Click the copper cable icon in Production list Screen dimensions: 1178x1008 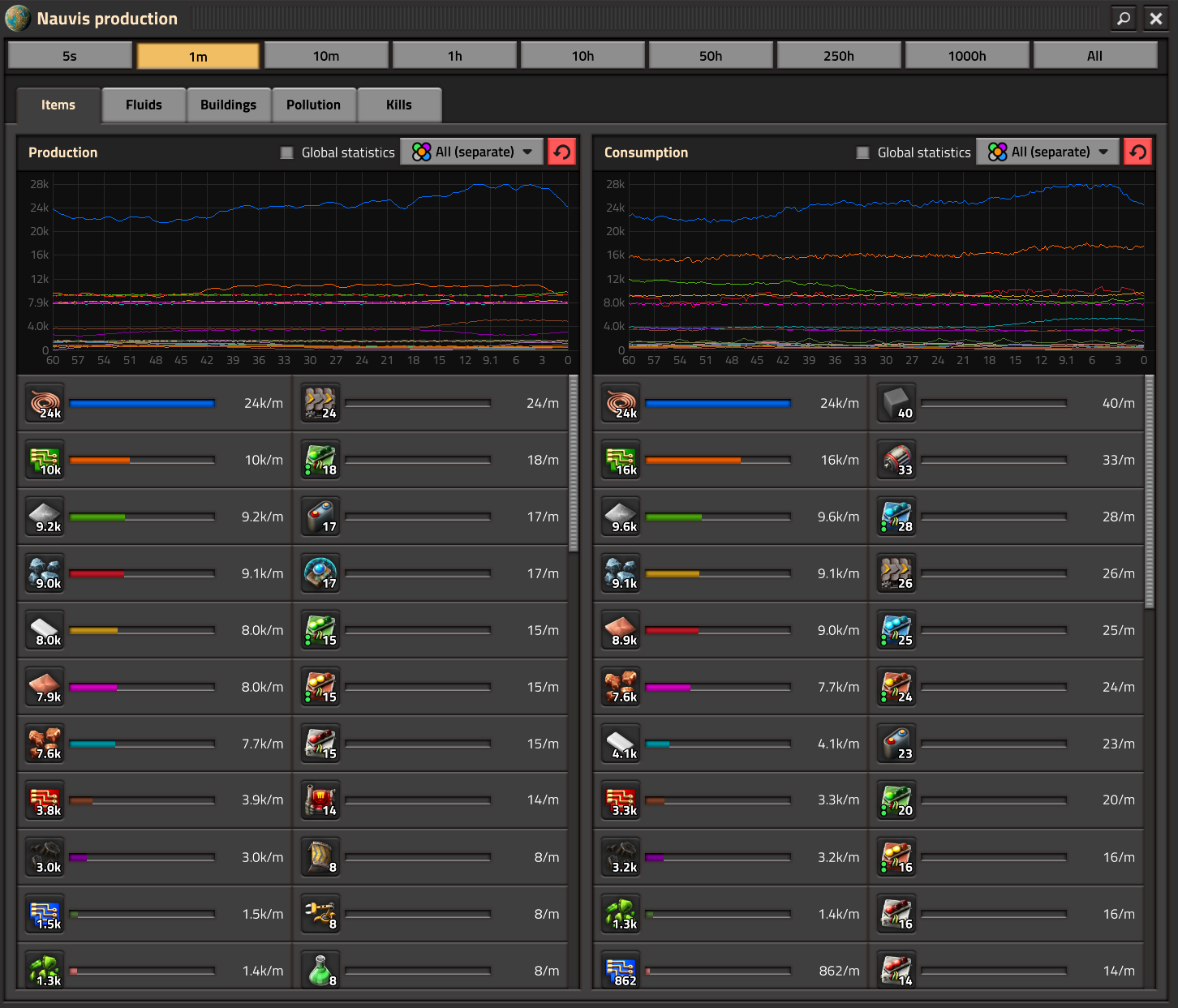(45, 403)
